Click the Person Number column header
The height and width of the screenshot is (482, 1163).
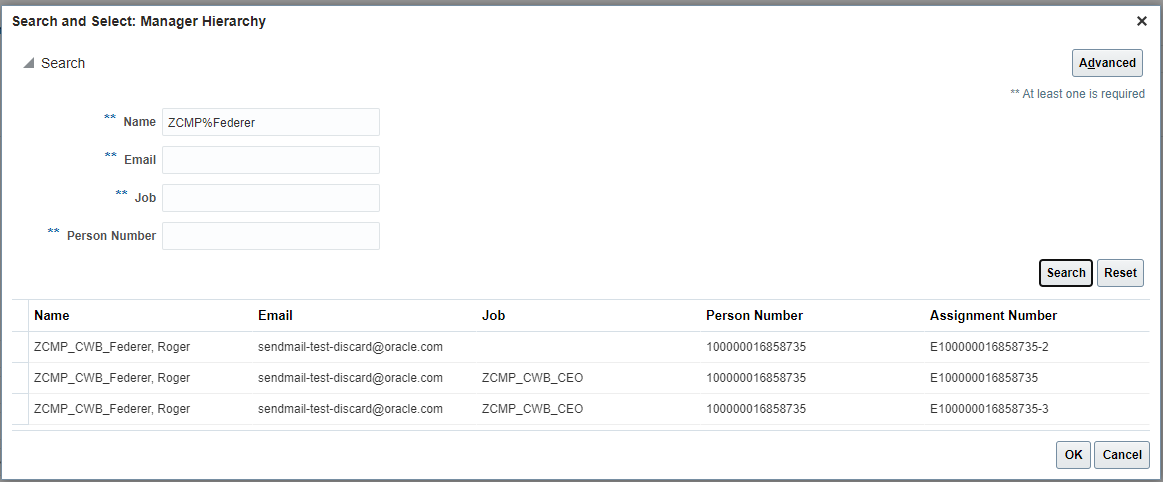pyautogui.click(x=754, y=315)
